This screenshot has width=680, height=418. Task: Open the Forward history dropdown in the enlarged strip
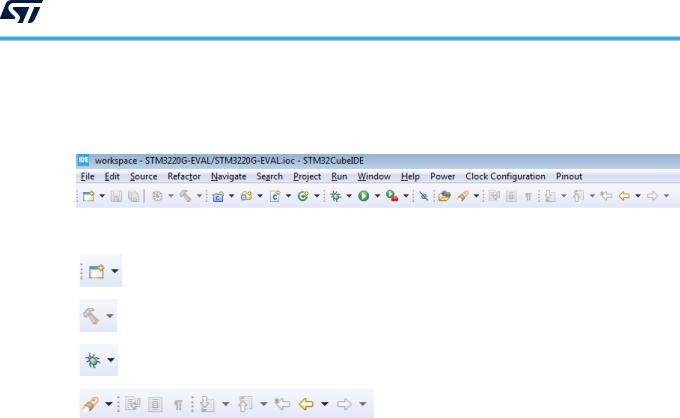click(x=363, y=404)
